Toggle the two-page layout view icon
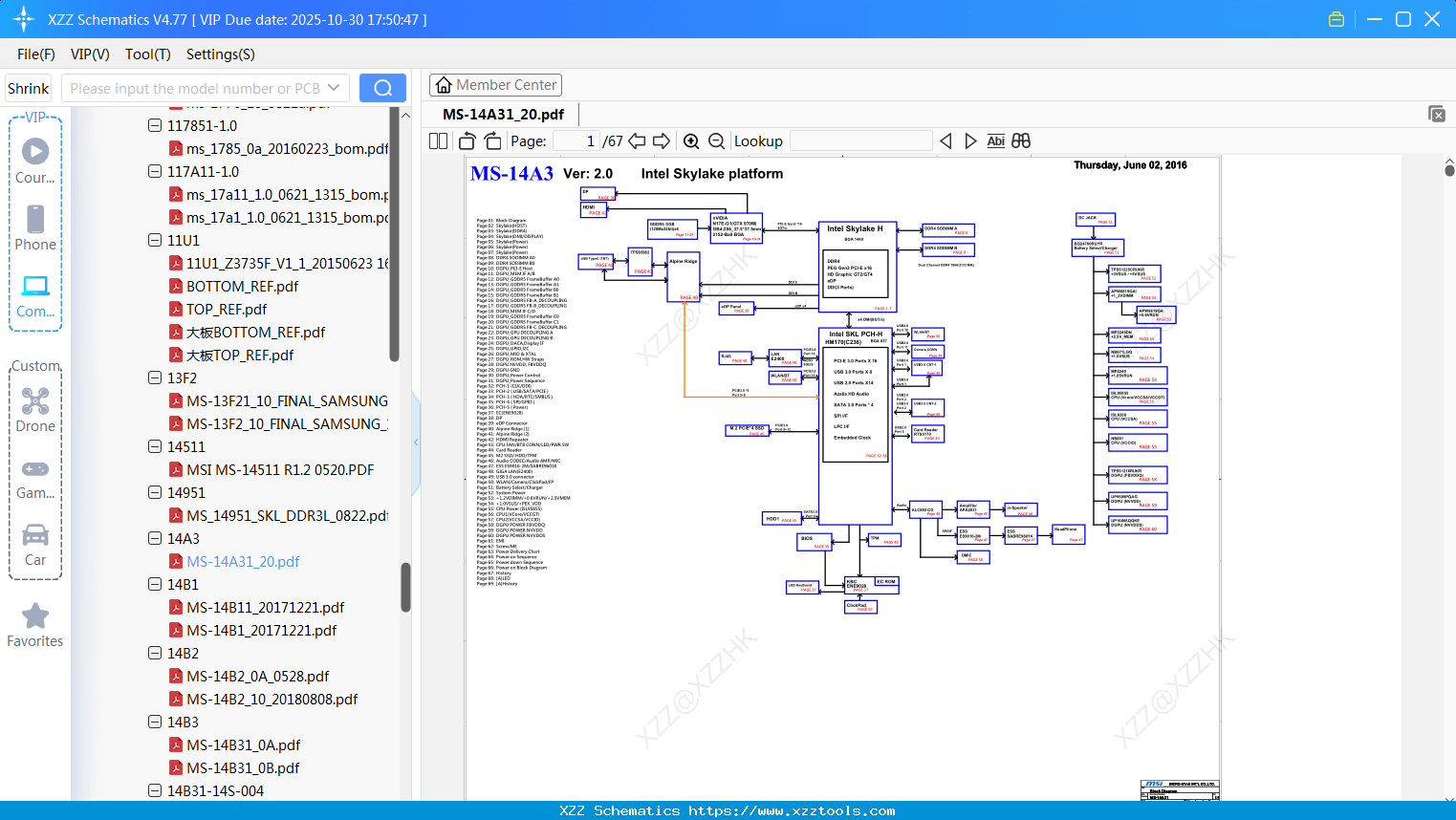 [x=439, y=141]
